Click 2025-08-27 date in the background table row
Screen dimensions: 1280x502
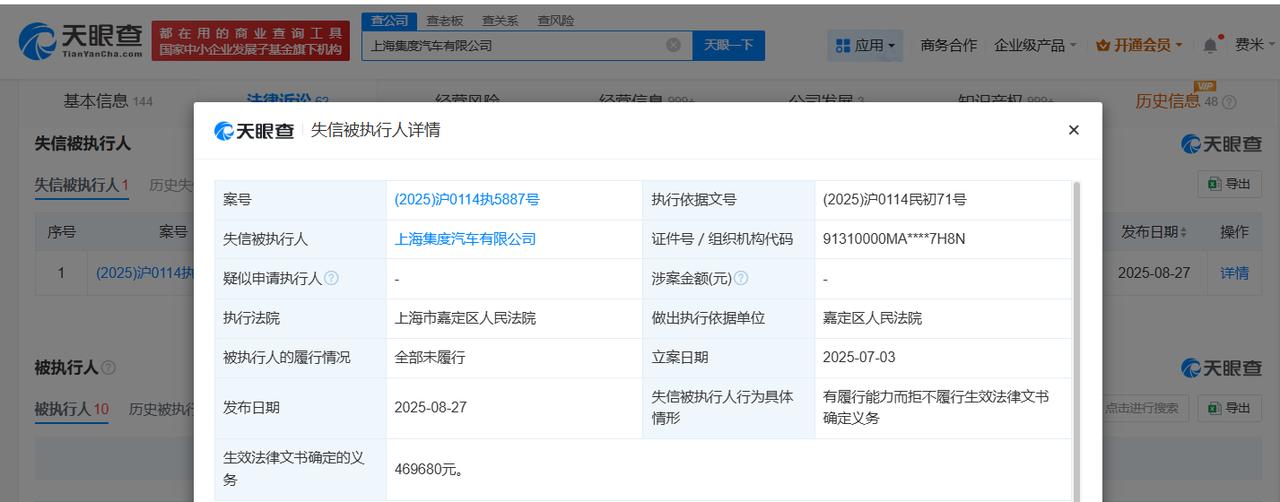pyautogui.click(x=1154, y=272)
